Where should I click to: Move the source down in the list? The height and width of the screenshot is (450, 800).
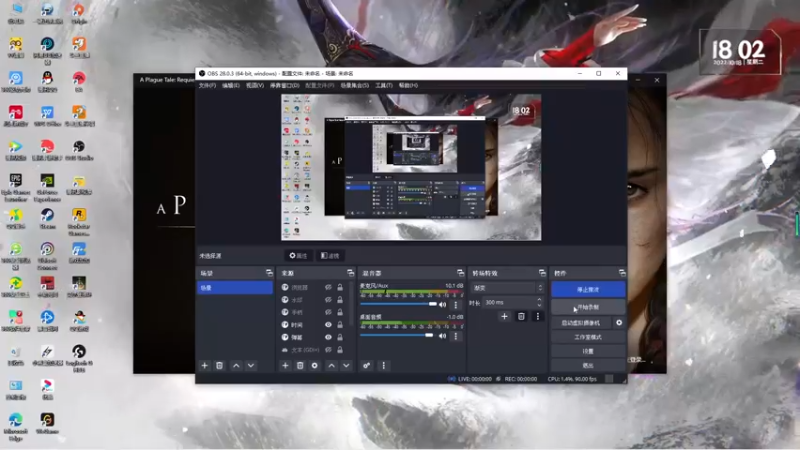tap(346, 365)
